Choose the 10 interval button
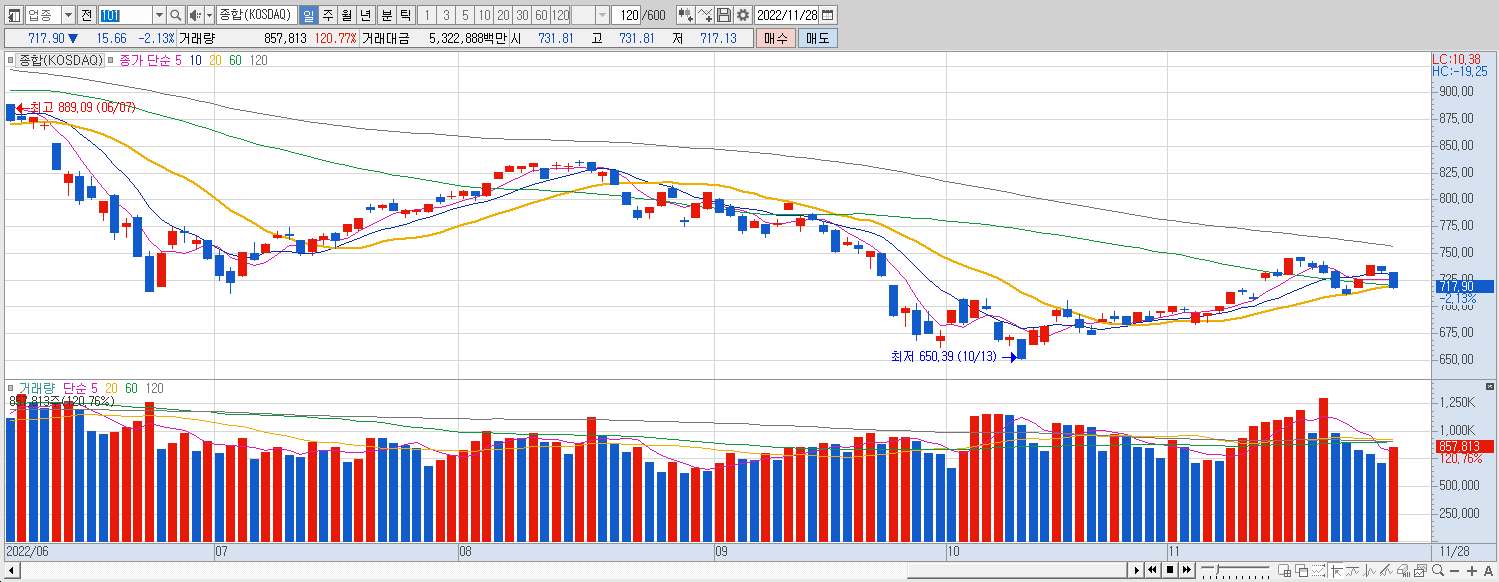1499x582 pixels. pyautogui.click(x=484, y=15)
